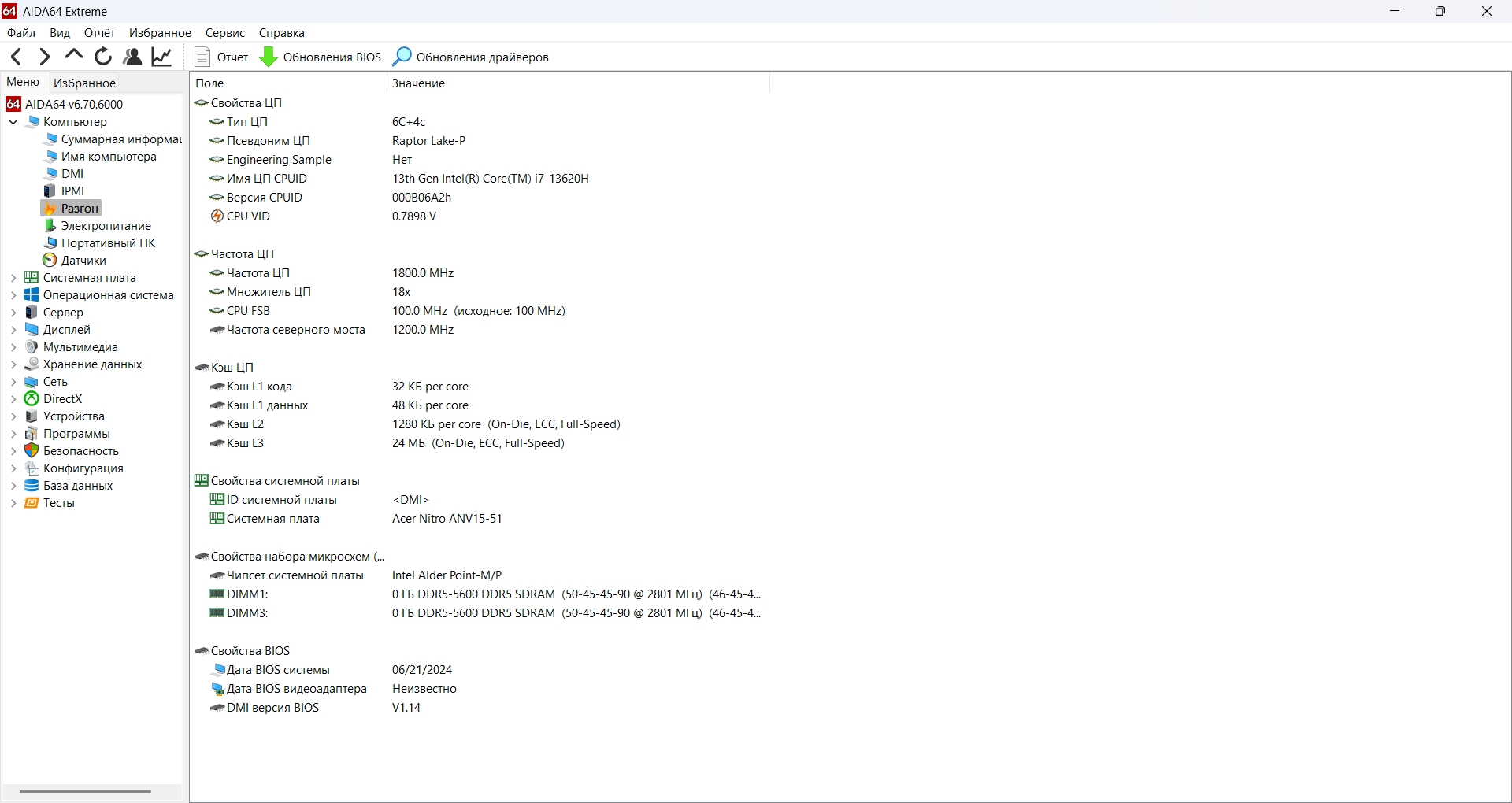Click the Программы software icon

(31, 434)
